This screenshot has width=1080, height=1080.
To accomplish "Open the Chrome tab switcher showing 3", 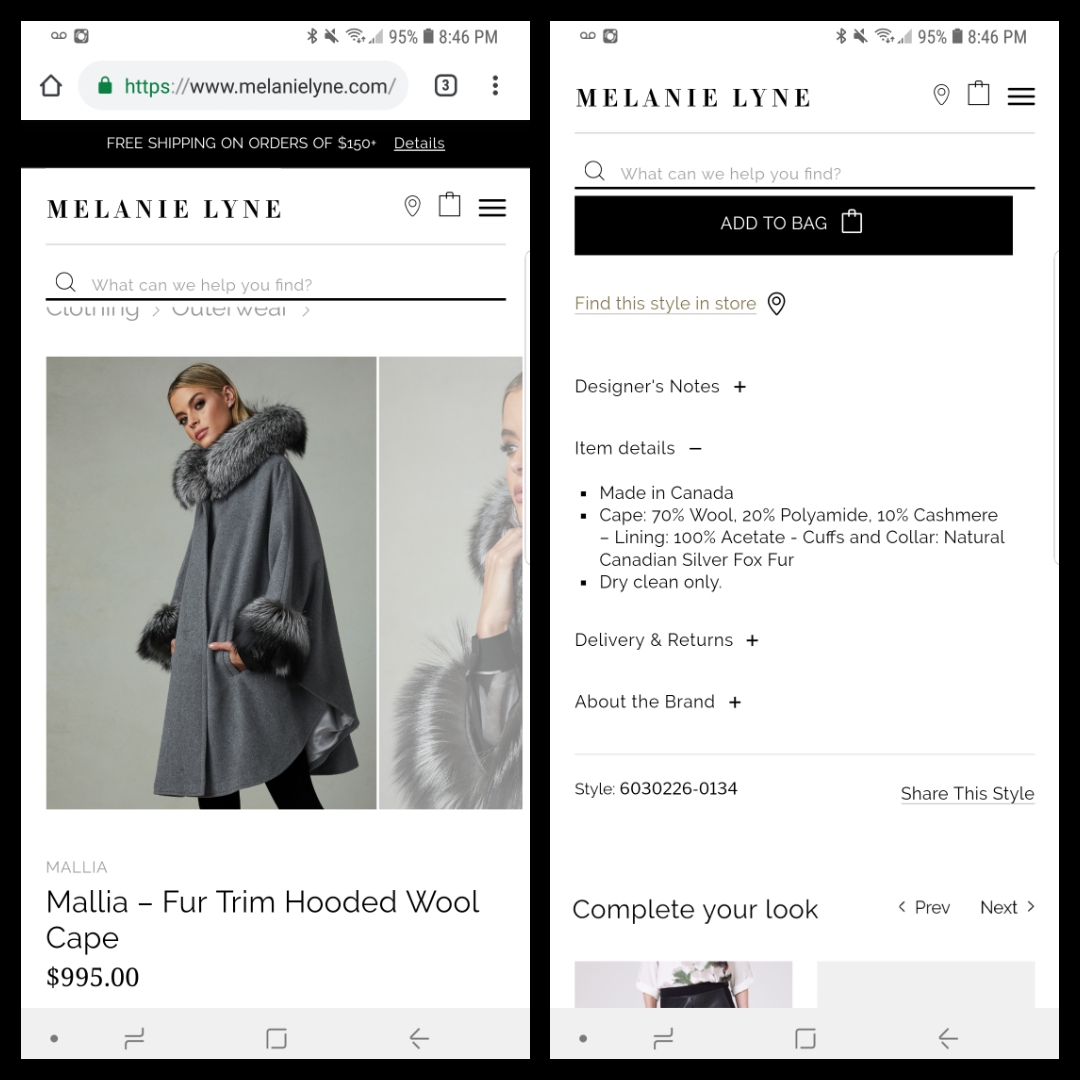I will click(x=446, y=86).
